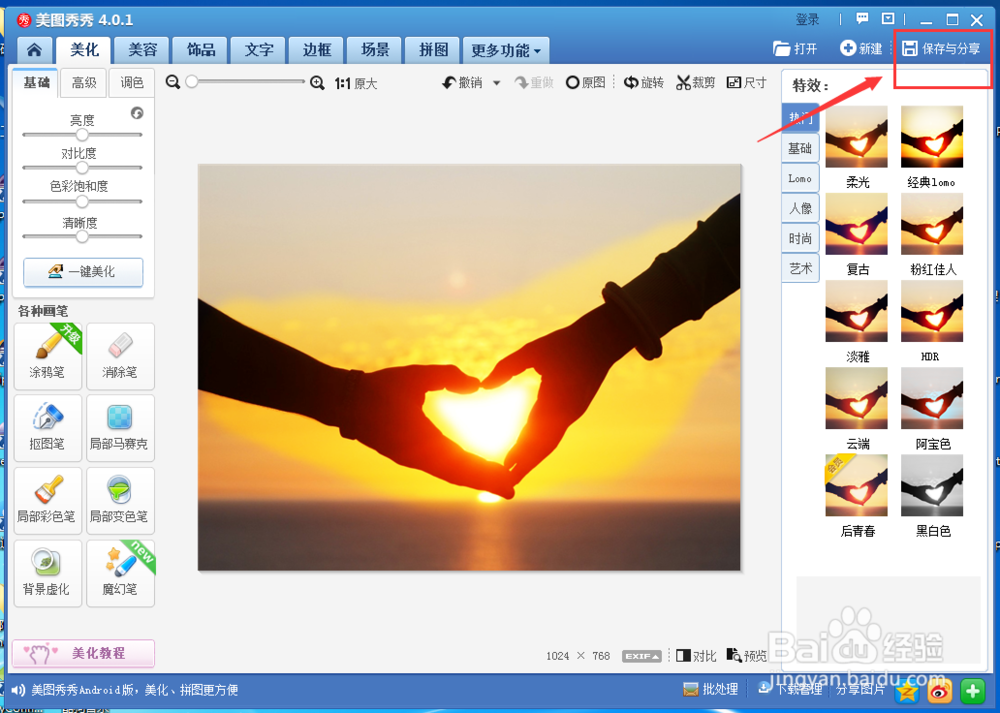Select the Lomo effects category
The height and width of the screenshot is (713, 1000).
coord(800,179)
